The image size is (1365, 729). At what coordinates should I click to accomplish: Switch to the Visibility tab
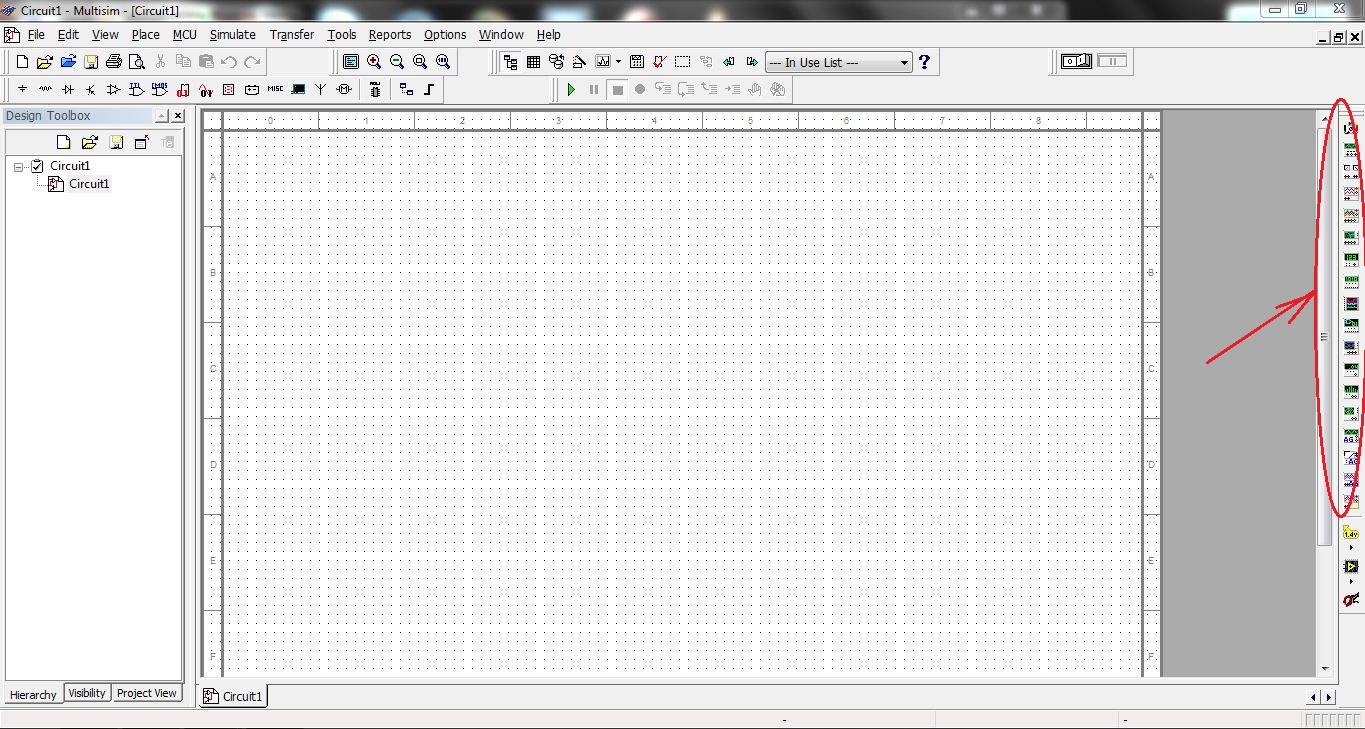(x=87, y=693)
